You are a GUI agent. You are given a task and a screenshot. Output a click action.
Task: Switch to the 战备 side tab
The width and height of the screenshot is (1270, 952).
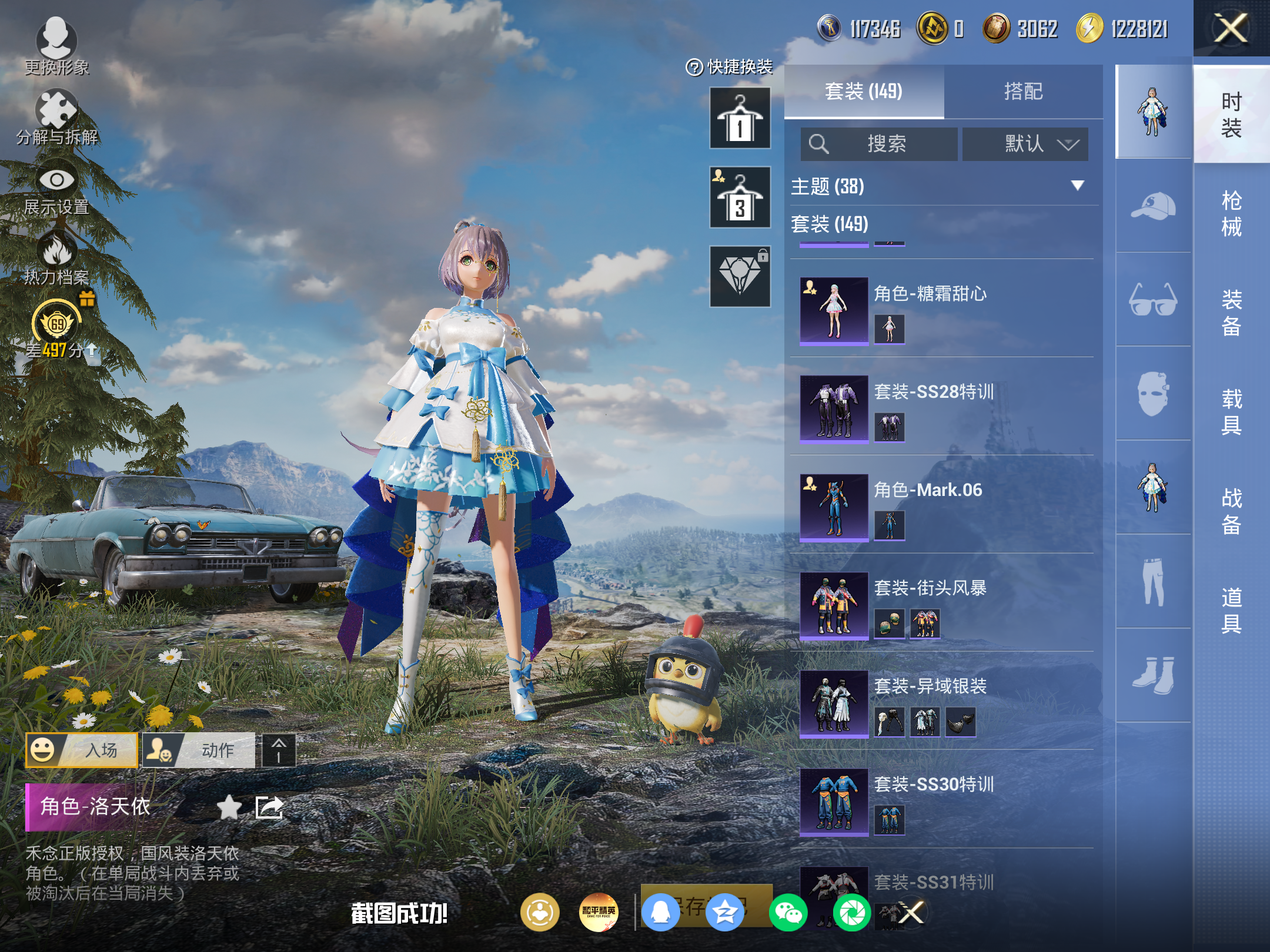[x=1231, y=511]
